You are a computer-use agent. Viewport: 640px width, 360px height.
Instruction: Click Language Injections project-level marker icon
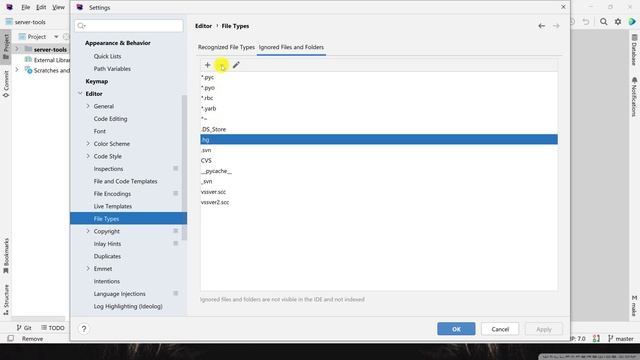coord(176,293)
